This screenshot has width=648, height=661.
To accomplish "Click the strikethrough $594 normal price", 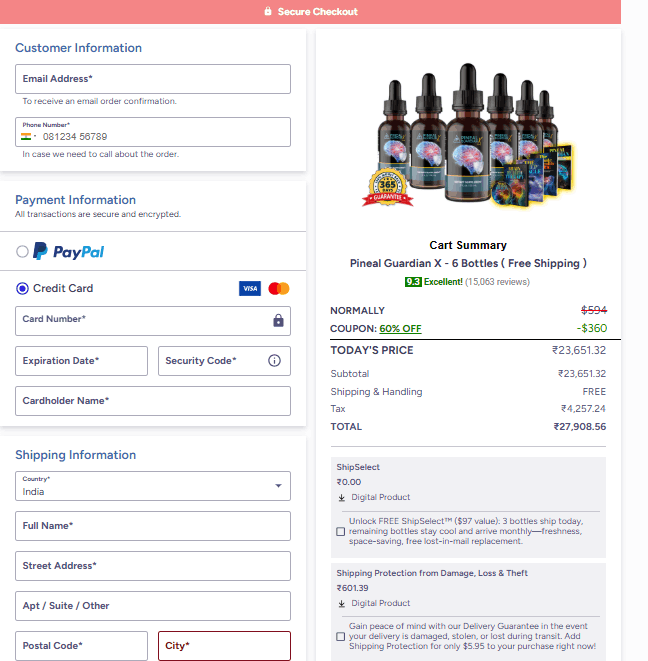I will click(x=594, y=310).
